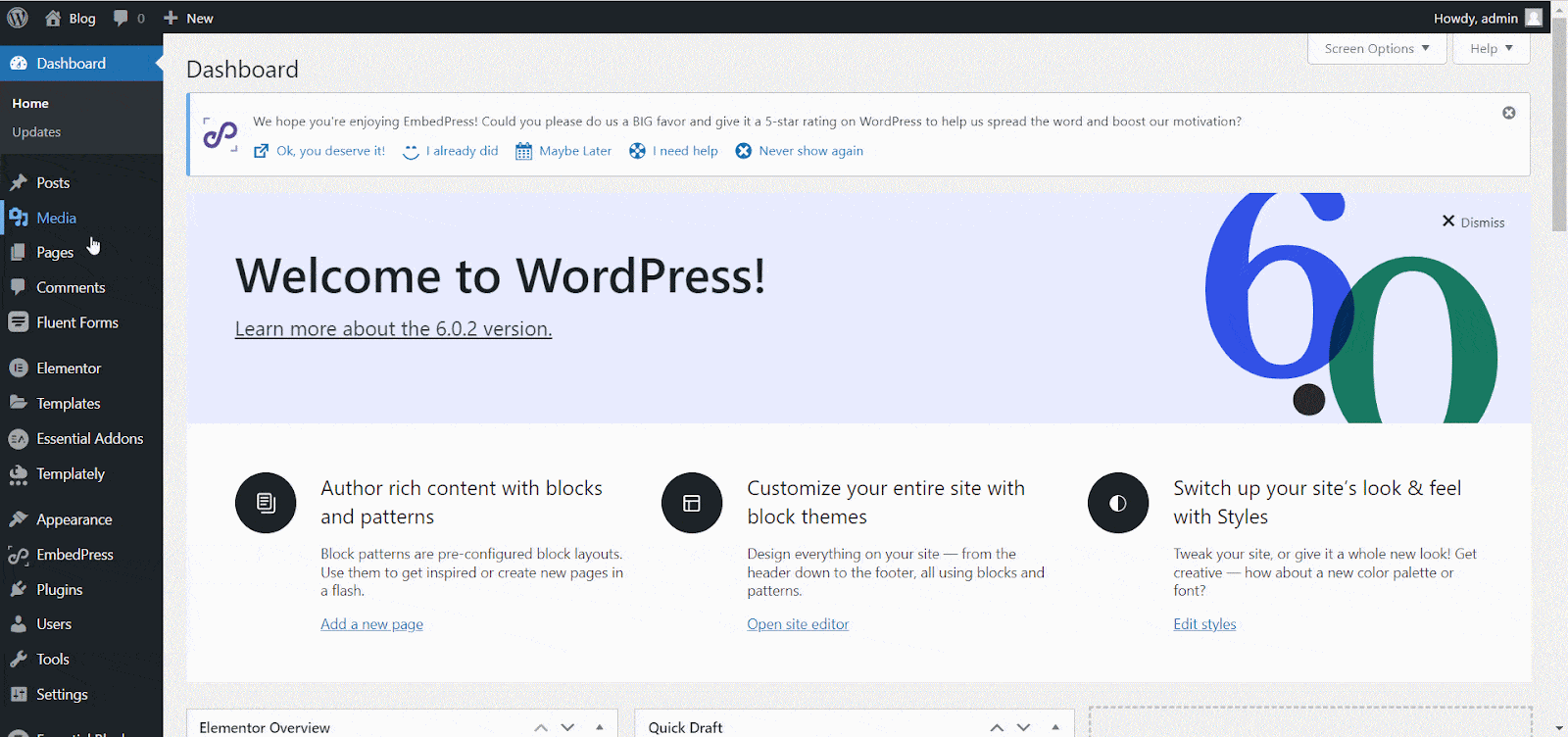
Task: Choose 'Maybe Later' in the notice
Action: [575, 151]
